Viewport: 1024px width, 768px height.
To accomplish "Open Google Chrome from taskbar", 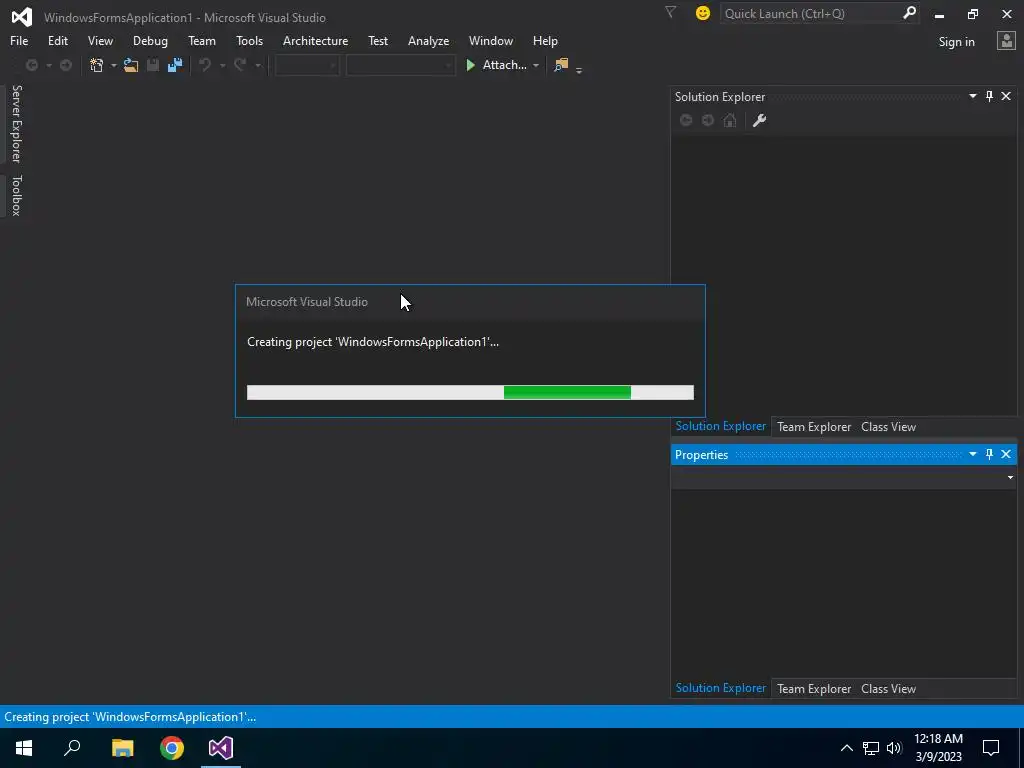I will 172,748.
